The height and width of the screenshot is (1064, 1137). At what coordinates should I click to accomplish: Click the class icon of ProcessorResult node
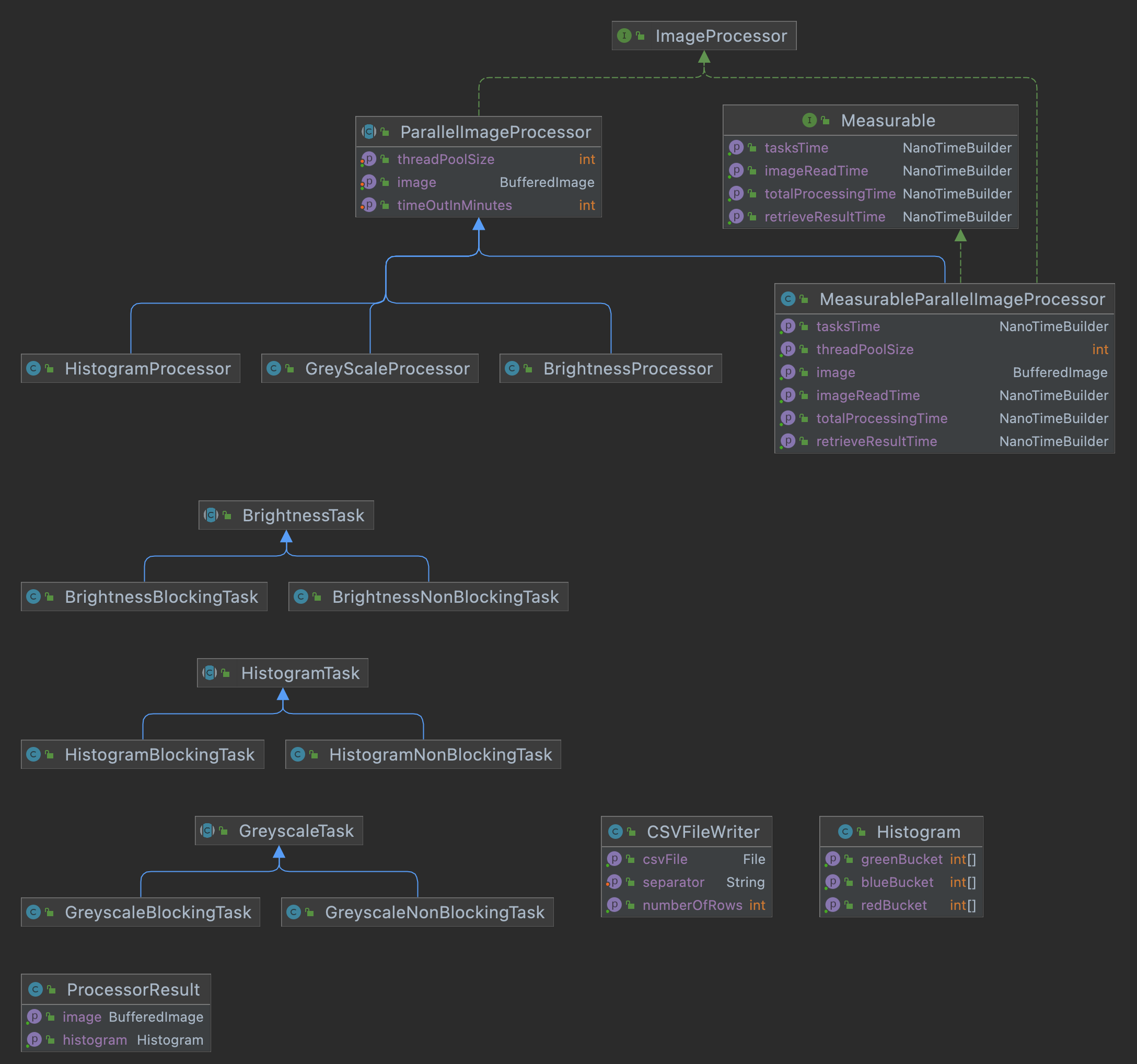pyautogui.click(x=36, y=989)
